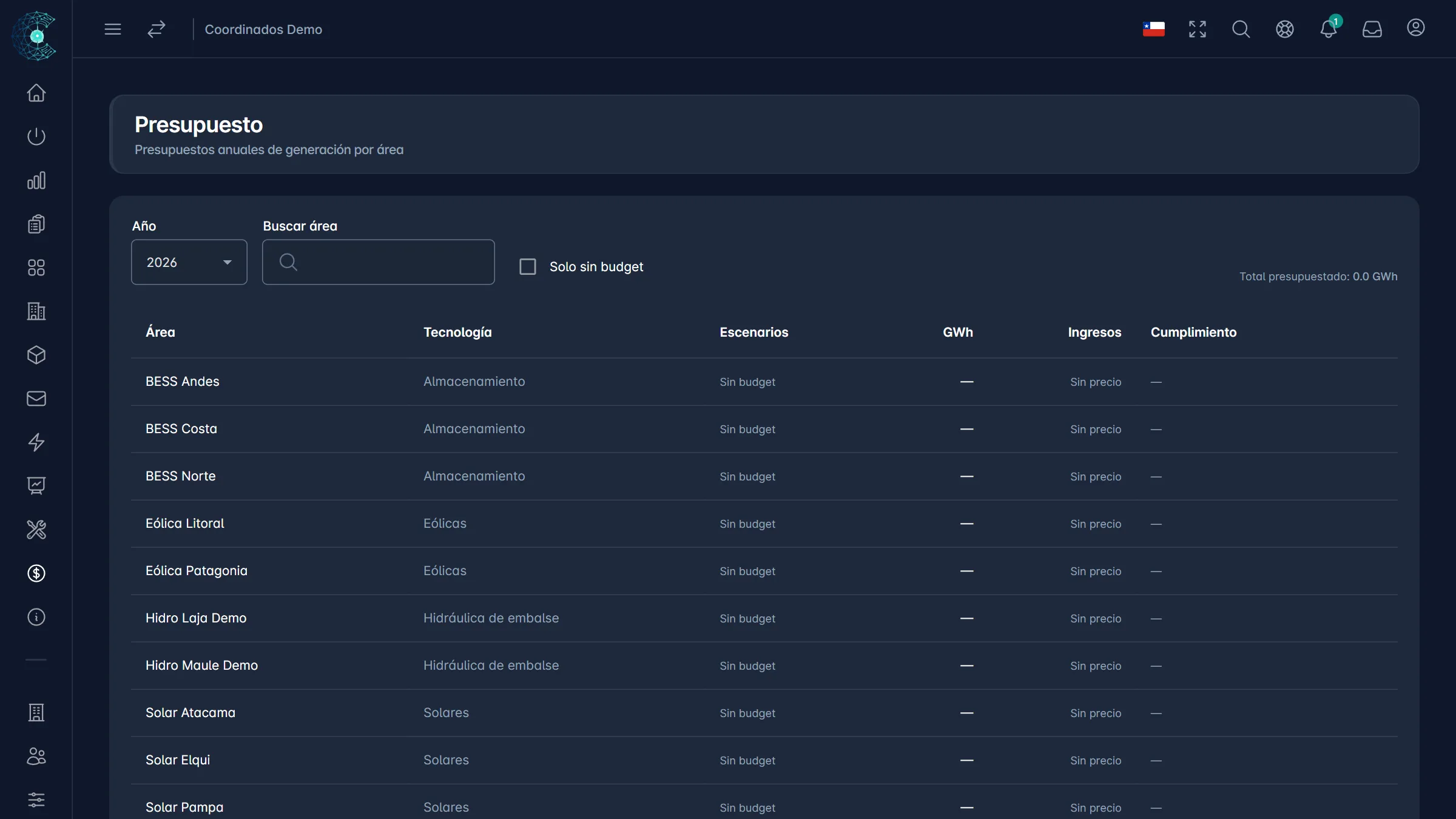Open the Chile flag language selector
The height and width of the screenshot is (819, 1456).
pos(1154,29)
